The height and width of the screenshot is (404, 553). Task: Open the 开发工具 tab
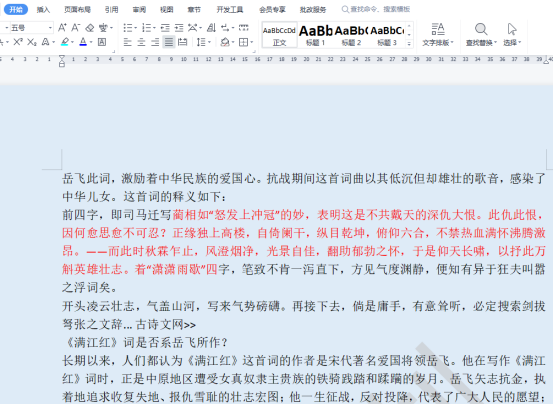tap(230, 10)
